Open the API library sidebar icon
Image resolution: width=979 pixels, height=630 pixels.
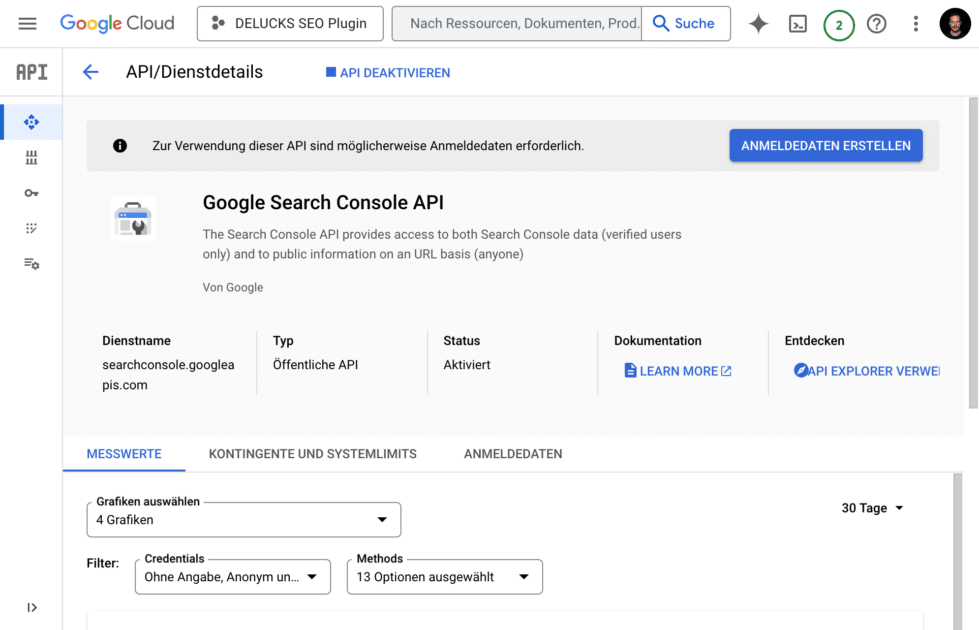31,157
